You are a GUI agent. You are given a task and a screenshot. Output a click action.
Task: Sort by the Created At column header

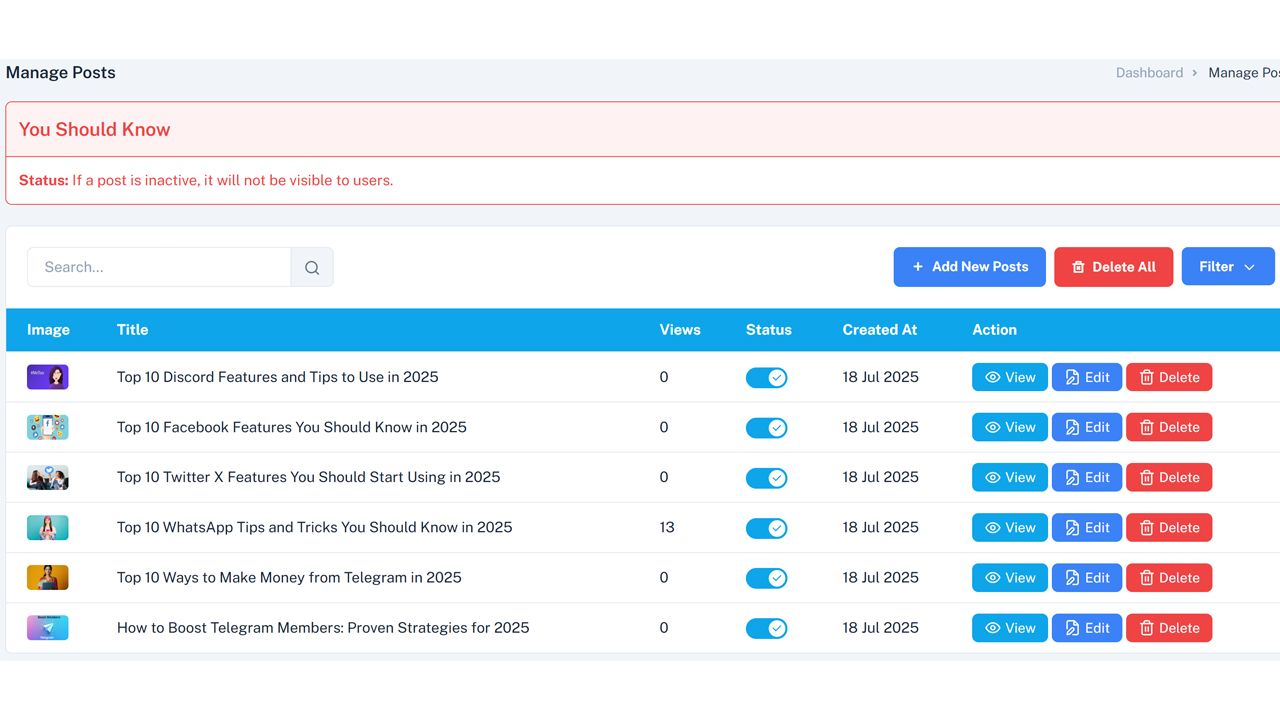click(879, 330)
